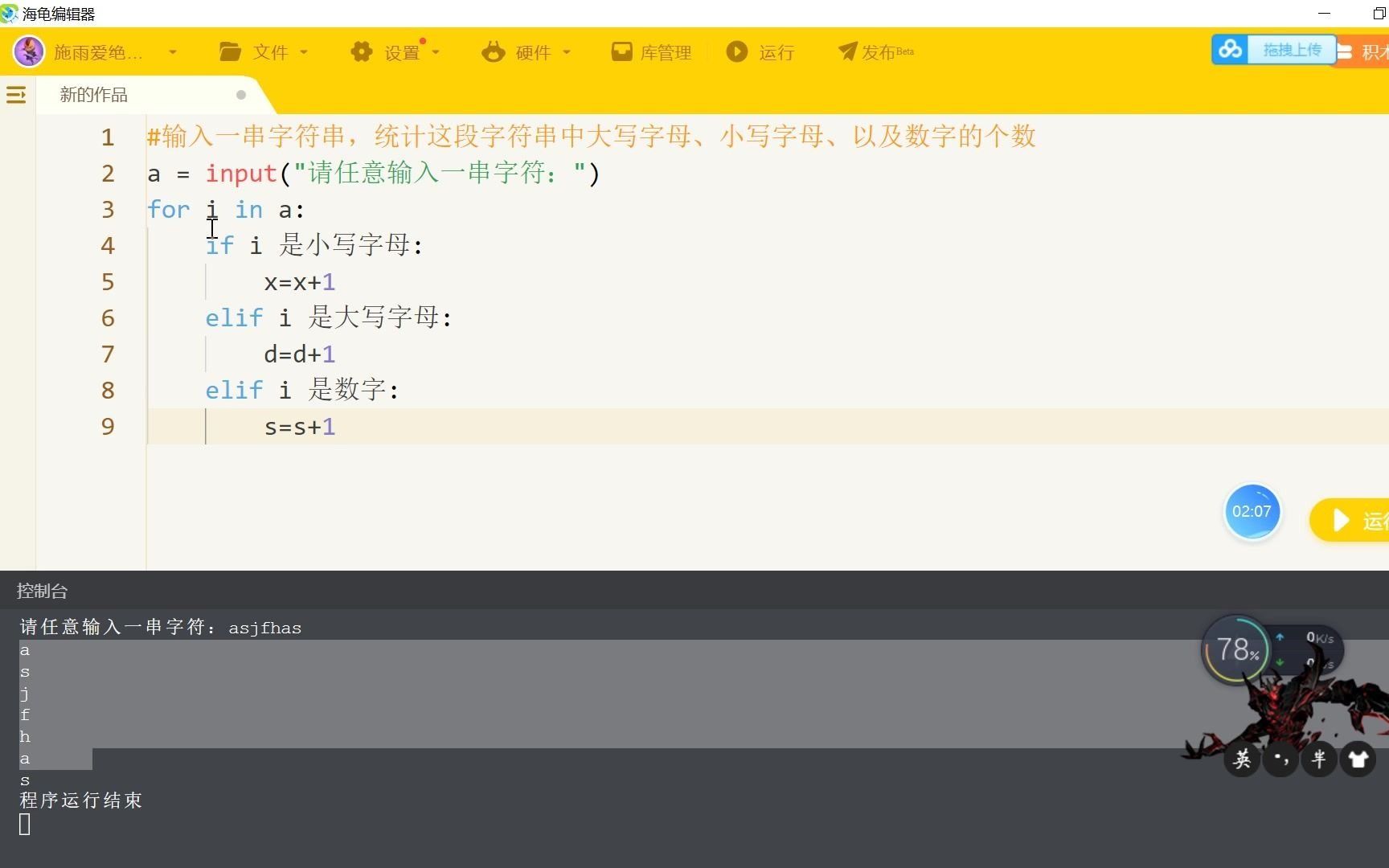Click the shirt skin IME icon
The width and height of the screenshot is (1389, 868).
click(x=1358, y=759)
